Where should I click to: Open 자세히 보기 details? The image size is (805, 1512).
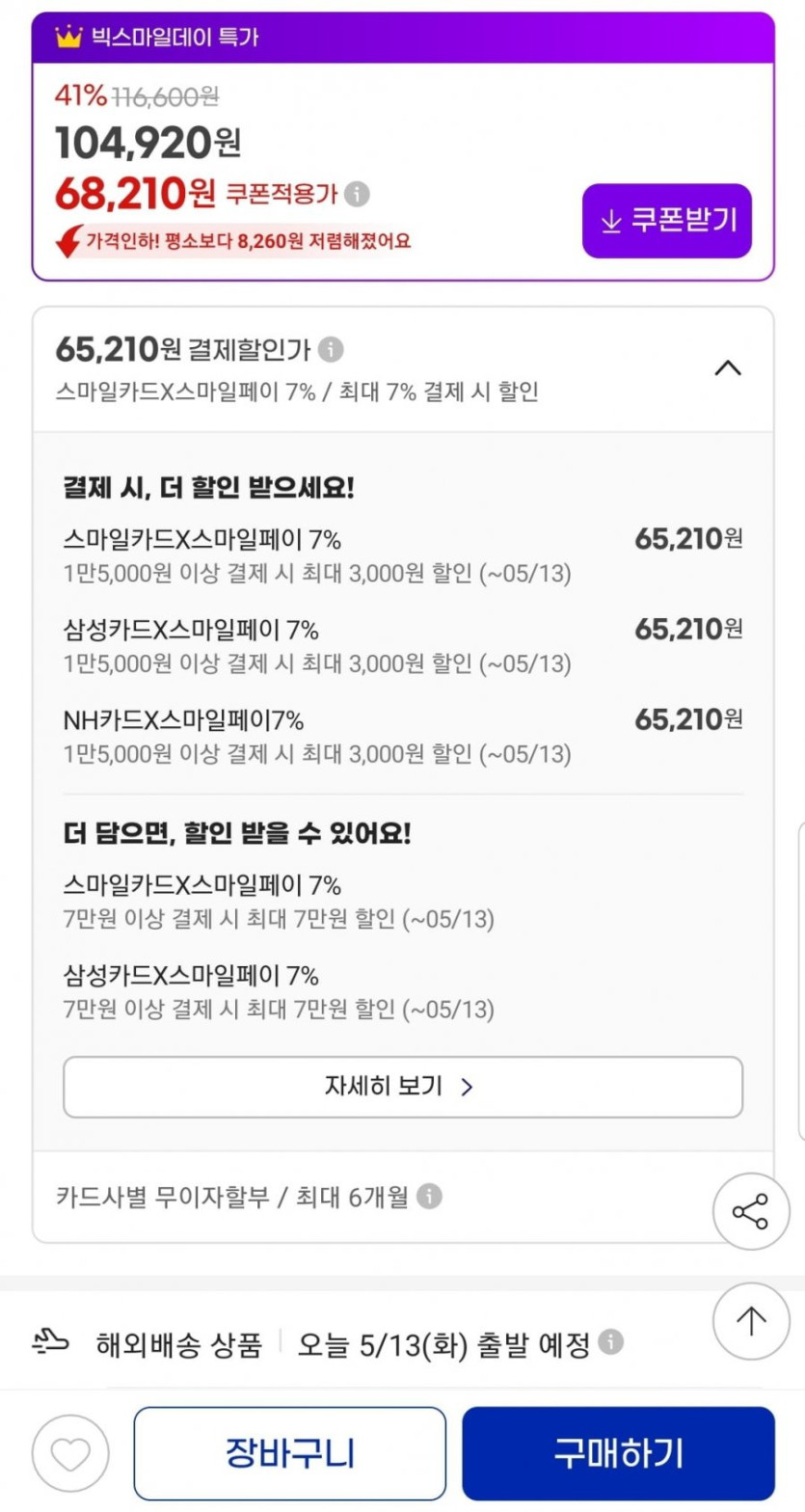click(x=402, y=1087)
